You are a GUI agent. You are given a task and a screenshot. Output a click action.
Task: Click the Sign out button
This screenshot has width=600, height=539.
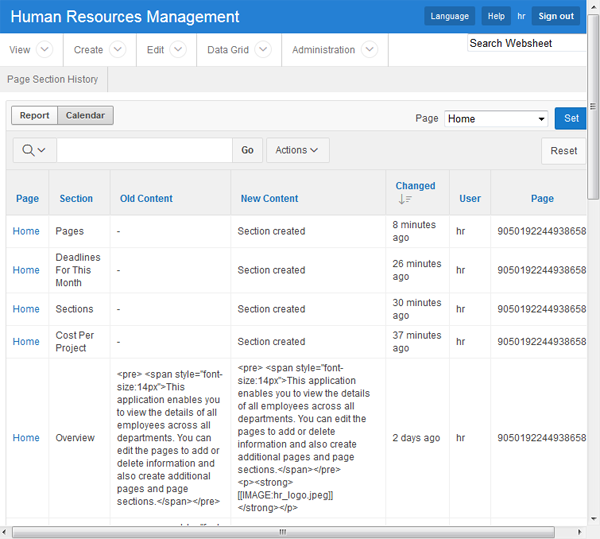tap(556, 16)
